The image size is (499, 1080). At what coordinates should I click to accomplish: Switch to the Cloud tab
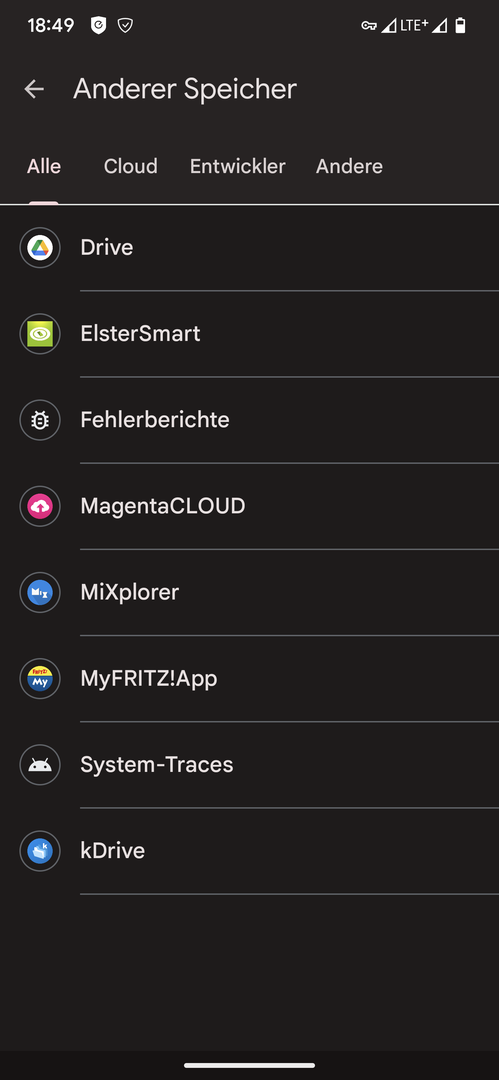point(130,166)
